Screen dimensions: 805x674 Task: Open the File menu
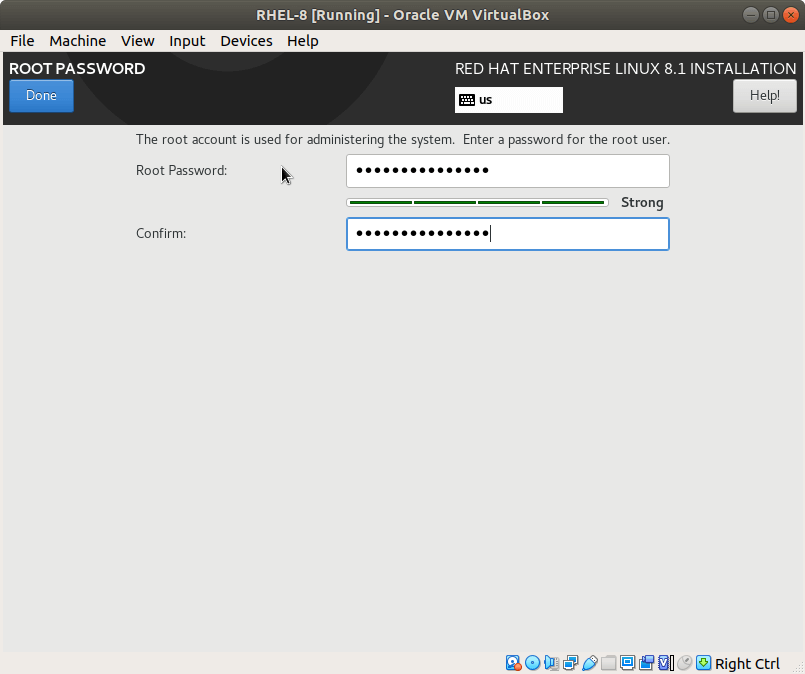point(22,41)
